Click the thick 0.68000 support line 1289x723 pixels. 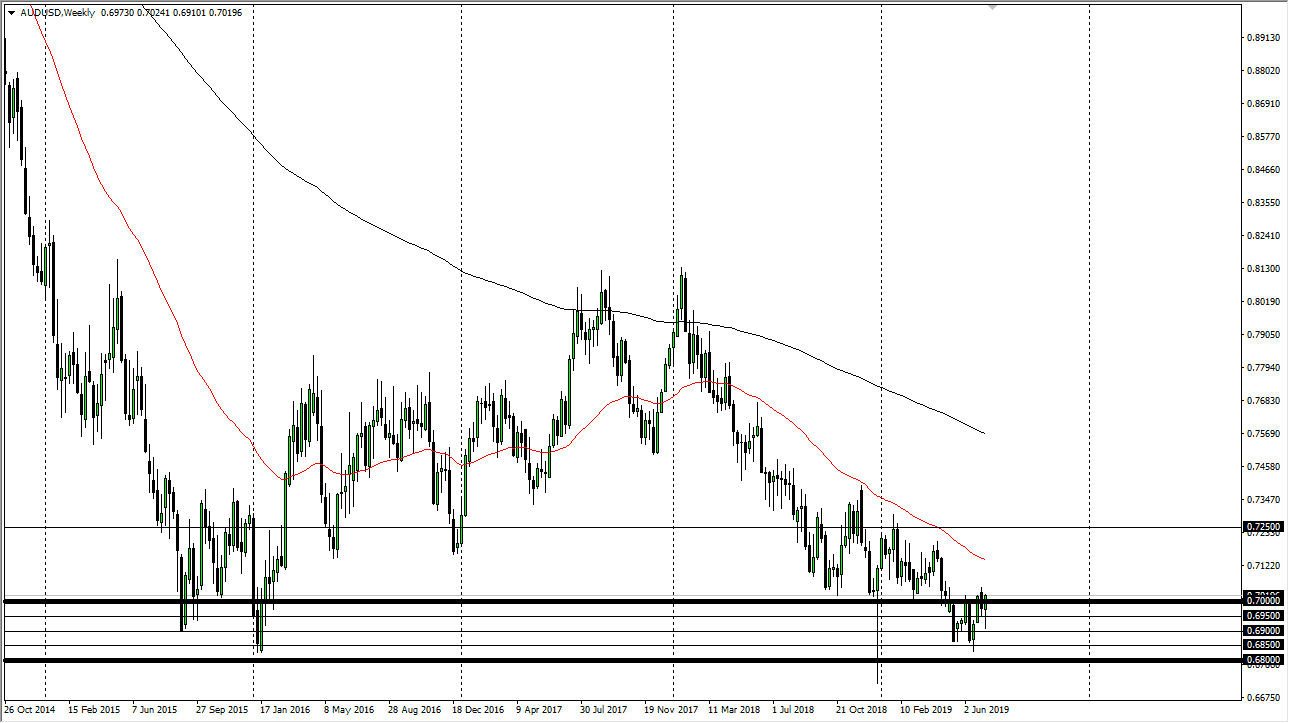[x=600, y=662]
